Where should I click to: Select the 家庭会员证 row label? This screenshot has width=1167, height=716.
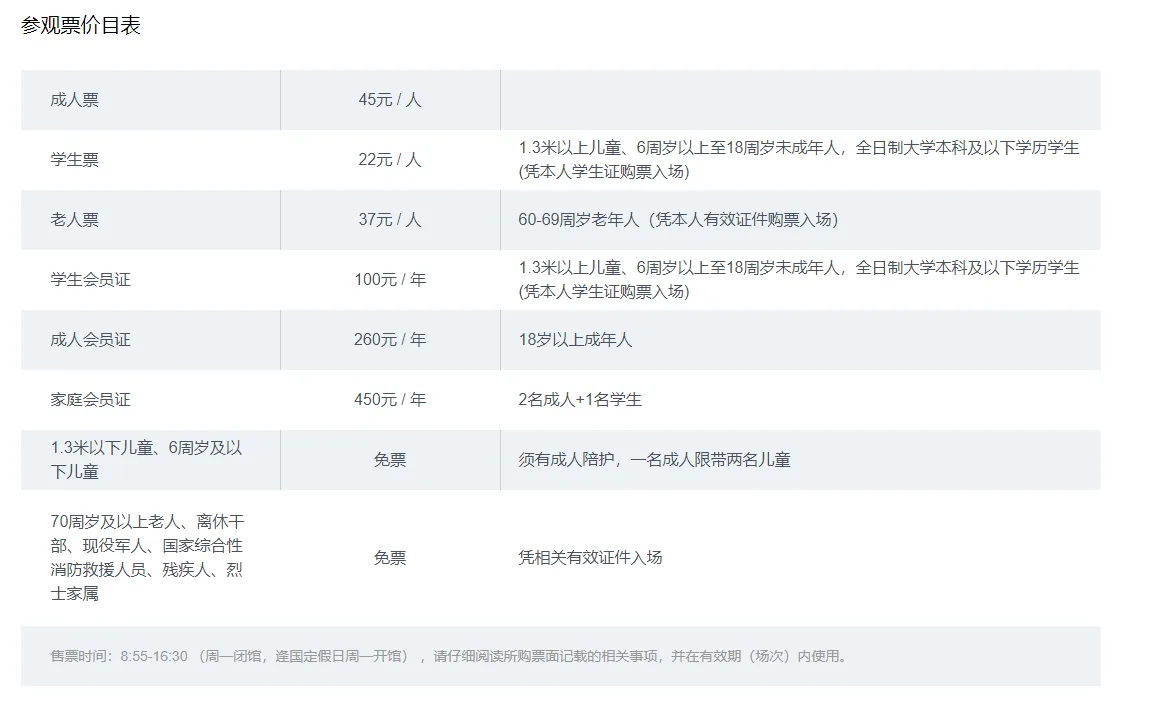[x=90, y=400]
